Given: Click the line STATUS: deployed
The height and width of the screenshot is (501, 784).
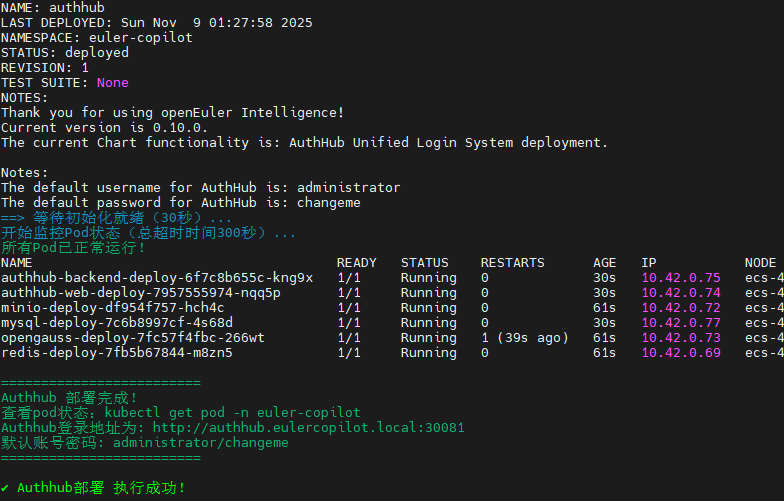Looking at the screenshot, I should coord(65,53).
